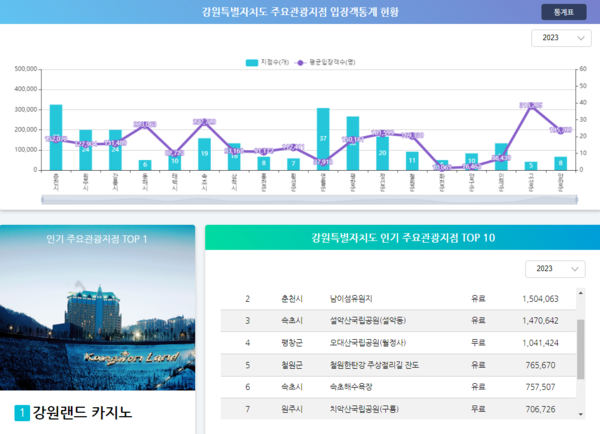Screen dimensions: 600x434
Task: Click the bar labeled 19 in chart
Action: [x=204, y=153]
